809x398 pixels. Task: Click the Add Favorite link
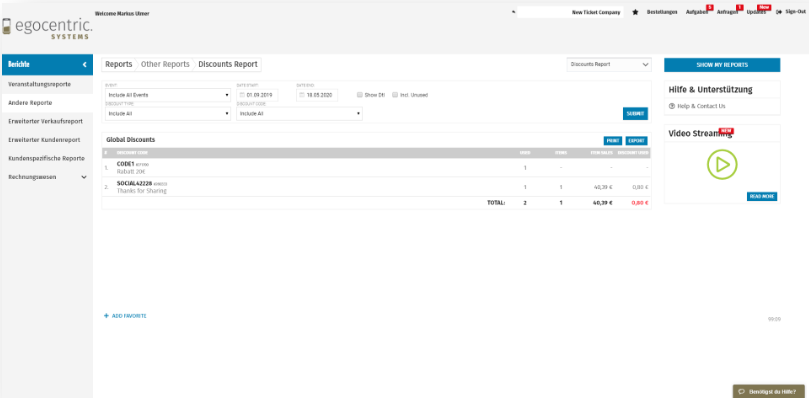[x=129, y=316]
